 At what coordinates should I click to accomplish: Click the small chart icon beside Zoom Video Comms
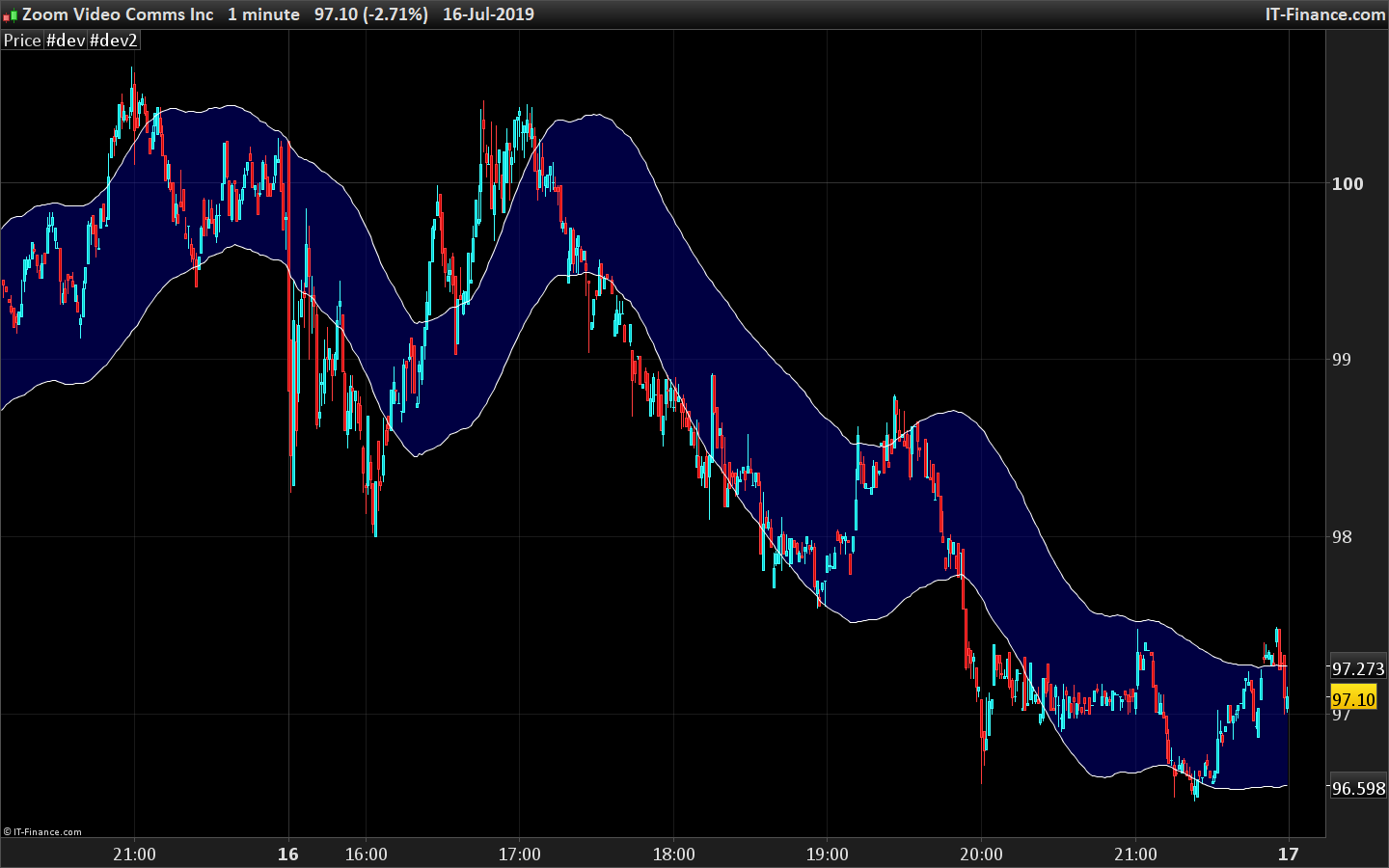click(x=10, y=14)
